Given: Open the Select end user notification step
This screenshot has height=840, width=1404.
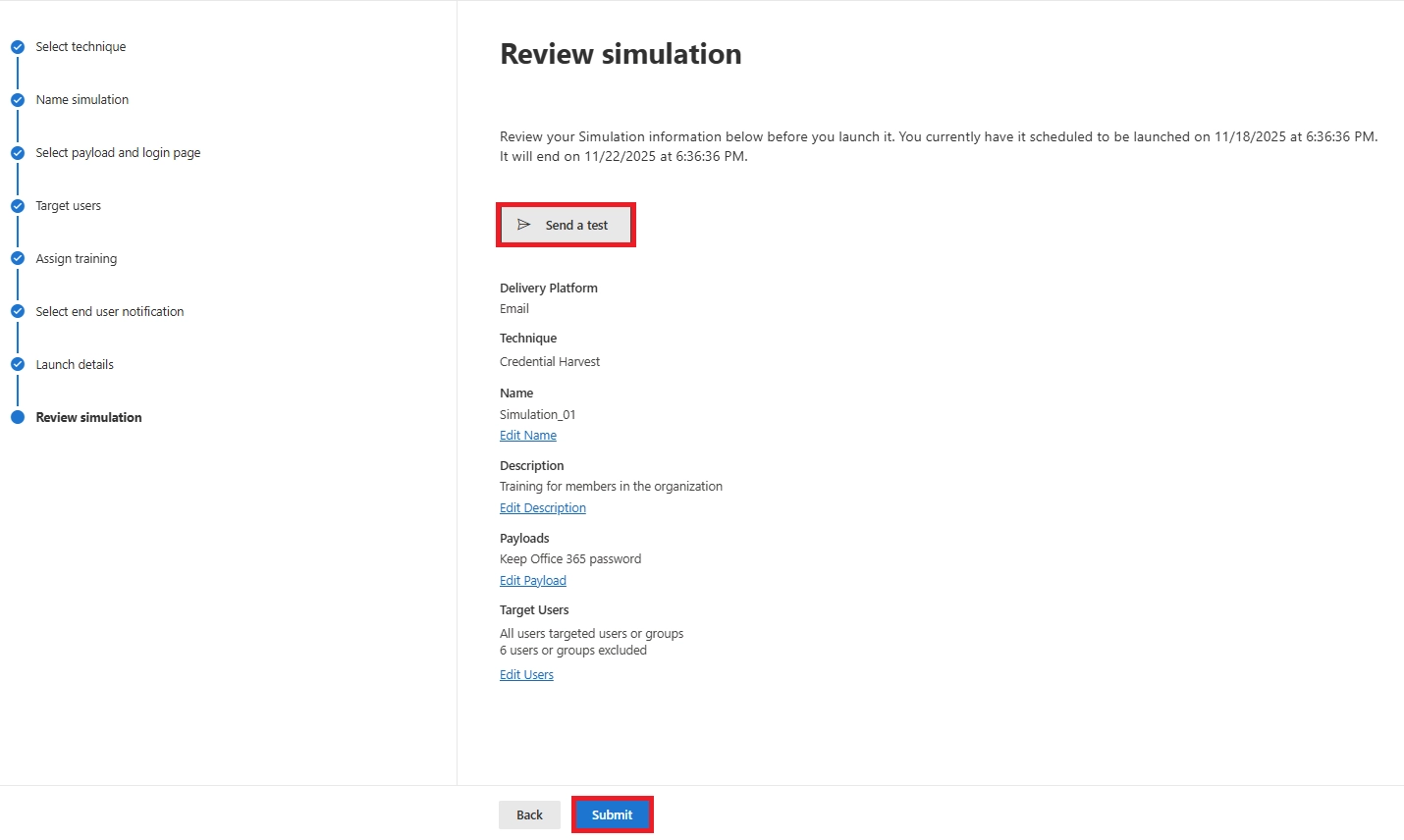Looking at the screenshot, I should point(109,311).
